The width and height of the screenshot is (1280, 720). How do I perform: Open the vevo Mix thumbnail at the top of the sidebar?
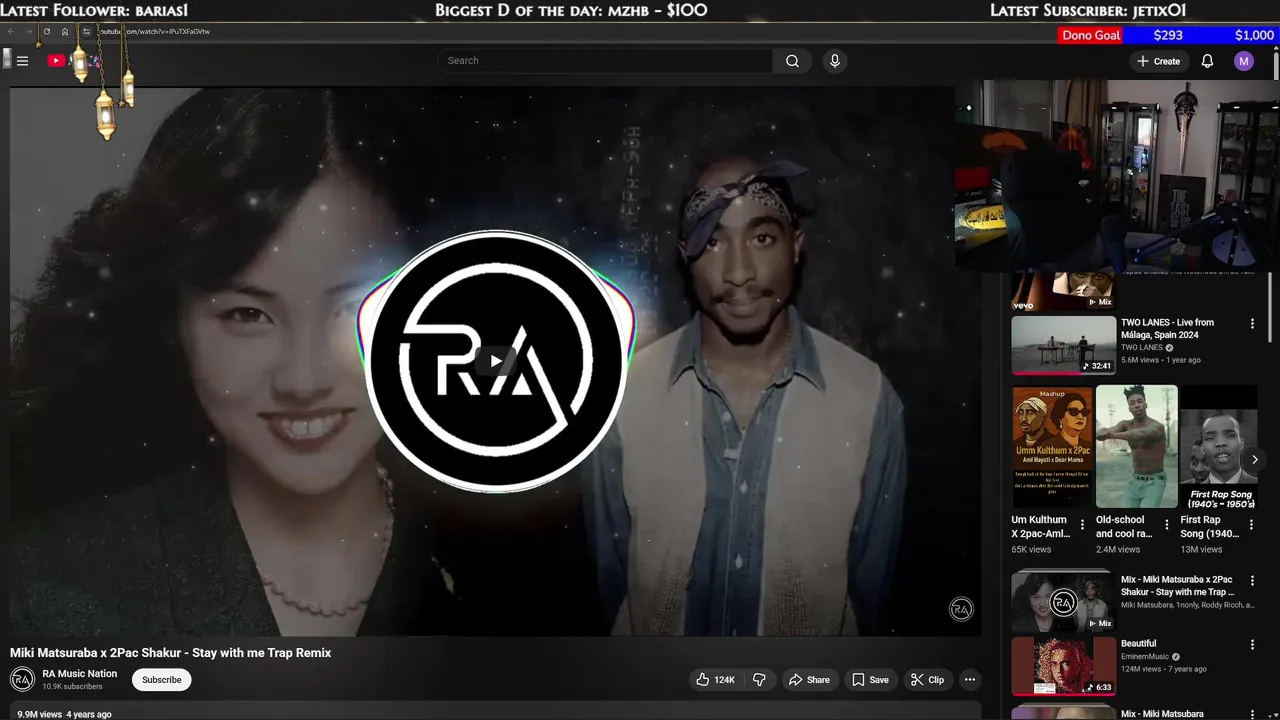[1064, 291]
